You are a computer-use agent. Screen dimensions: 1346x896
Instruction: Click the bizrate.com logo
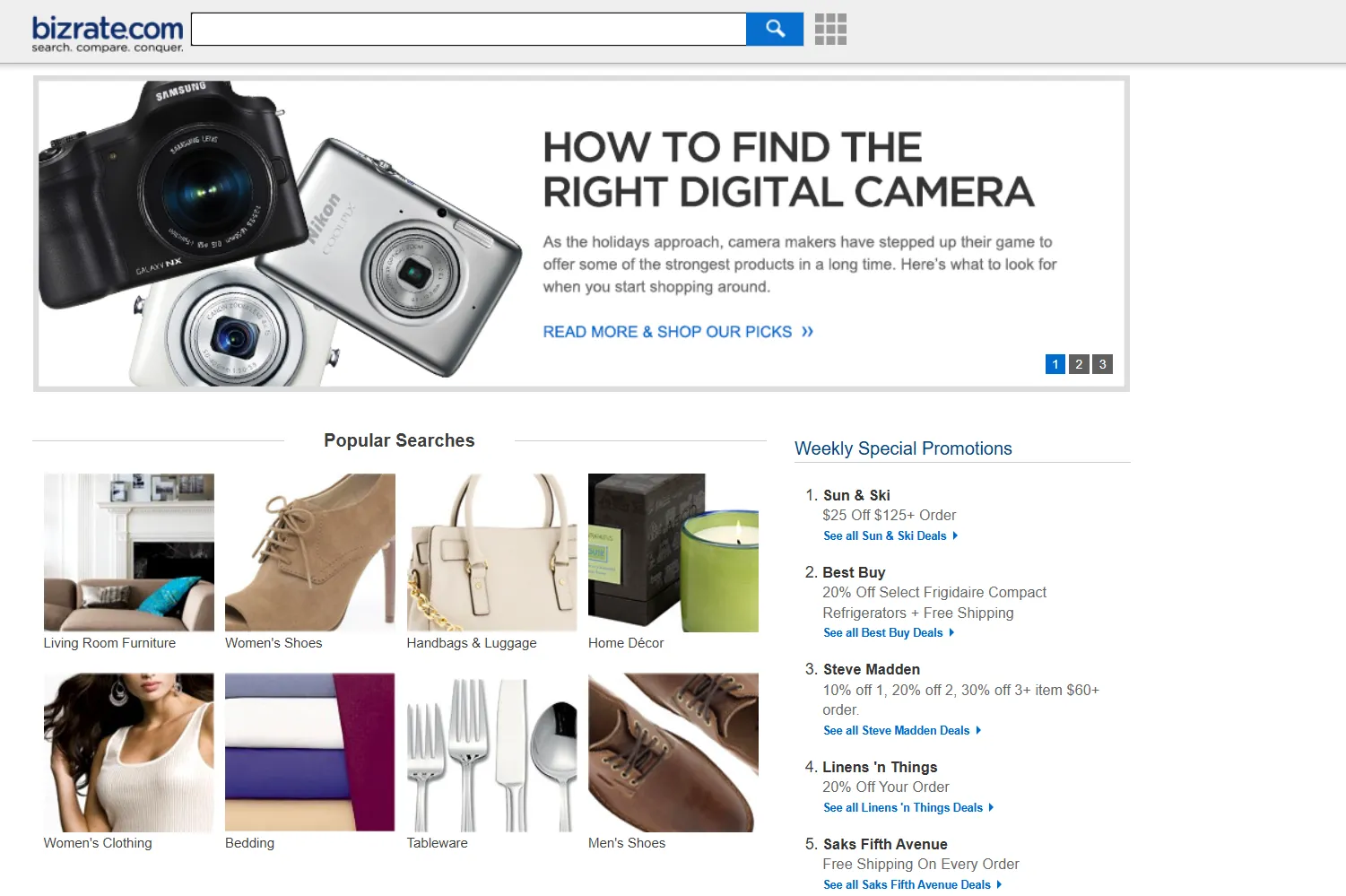108,33
